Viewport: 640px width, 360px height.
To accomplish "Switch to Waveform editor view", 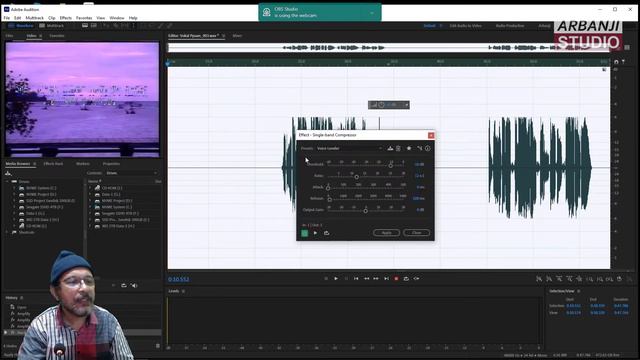I will [21, 26].
